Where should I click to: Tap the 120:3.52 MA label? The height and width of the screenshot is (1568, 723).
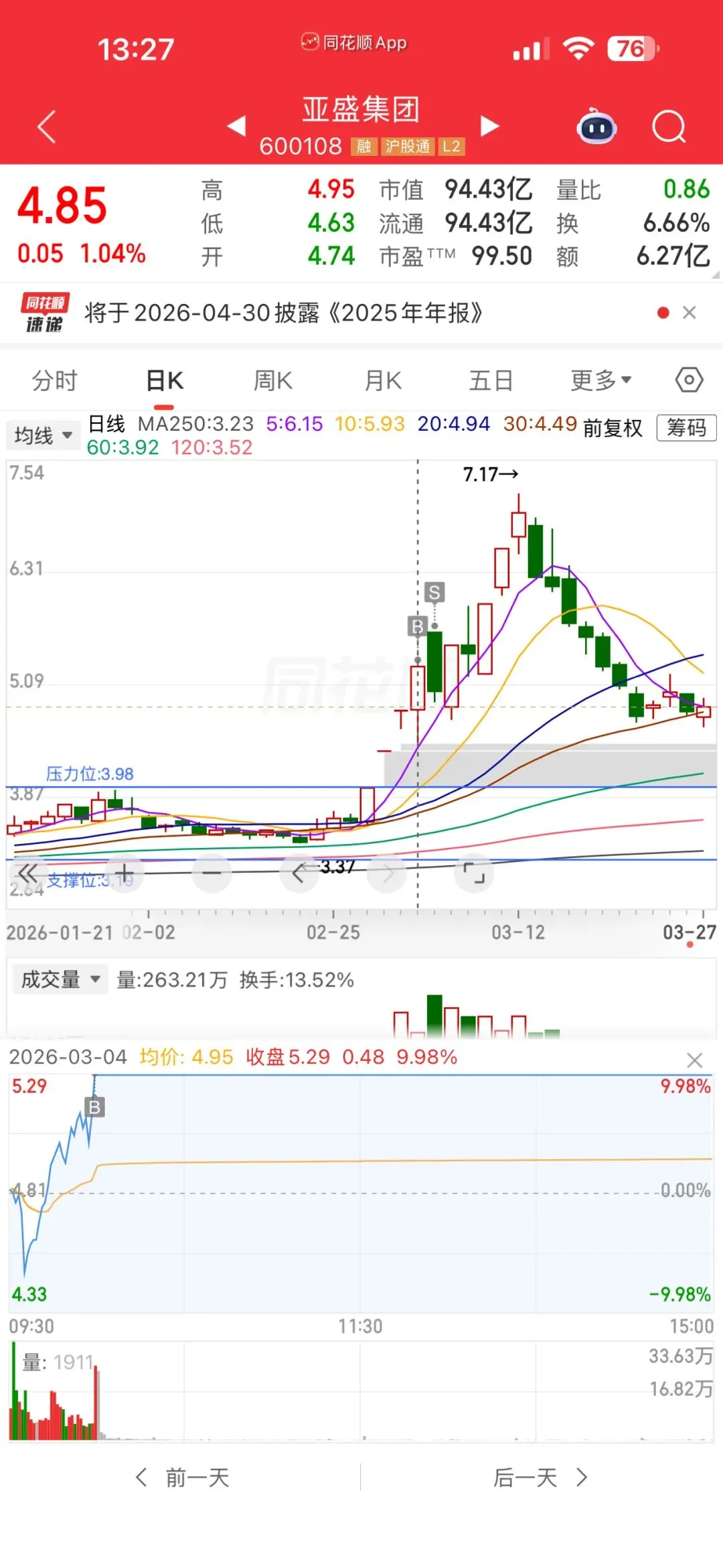[x=212, y=447]
